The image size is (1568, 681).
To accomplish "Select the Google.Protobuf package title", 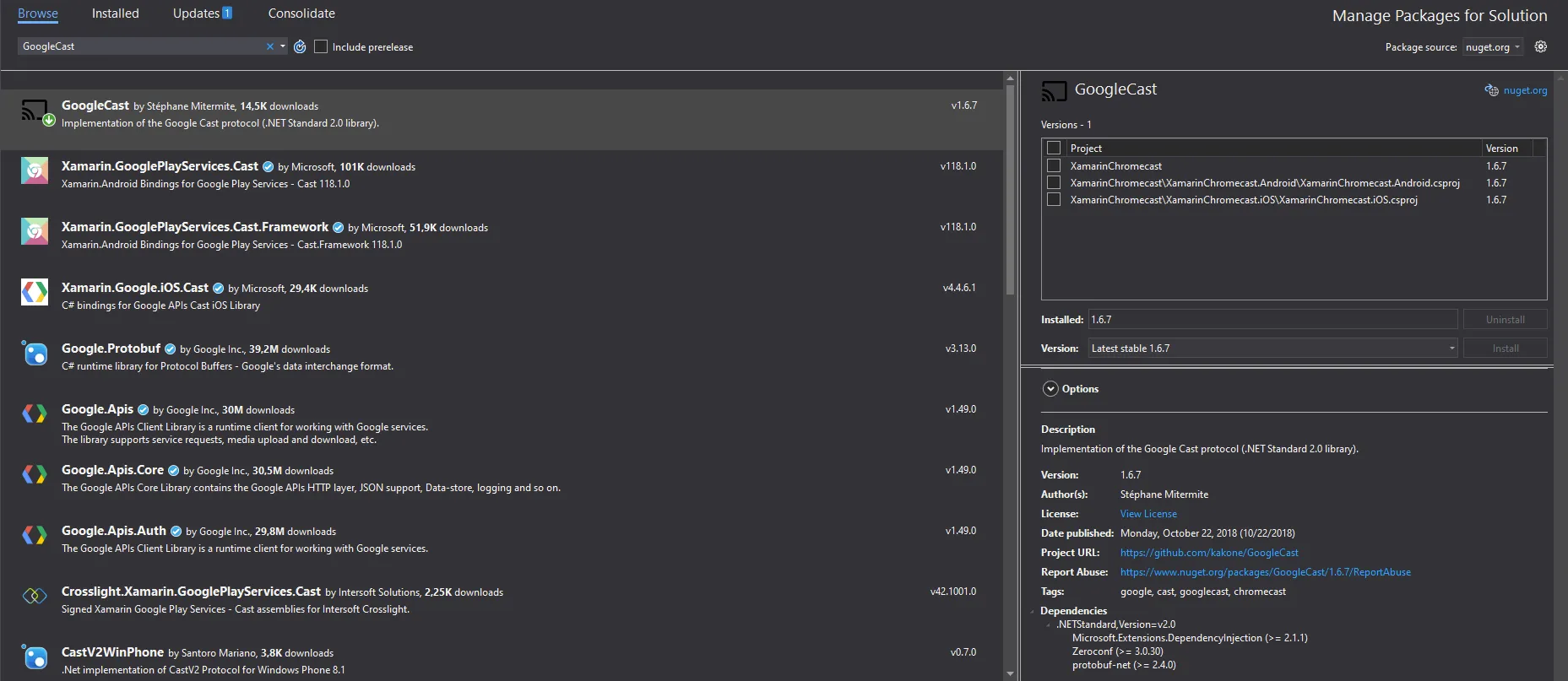I will click(111, 349).
